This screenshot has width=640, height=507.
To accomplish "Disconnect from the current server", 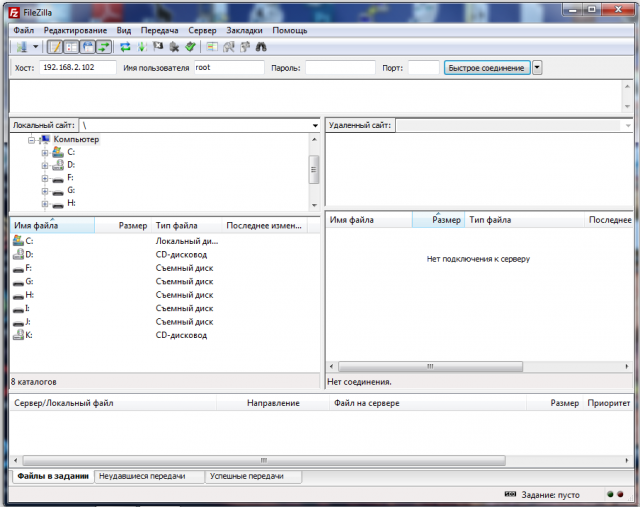I will pyautogui.click(x=174, y=47).
